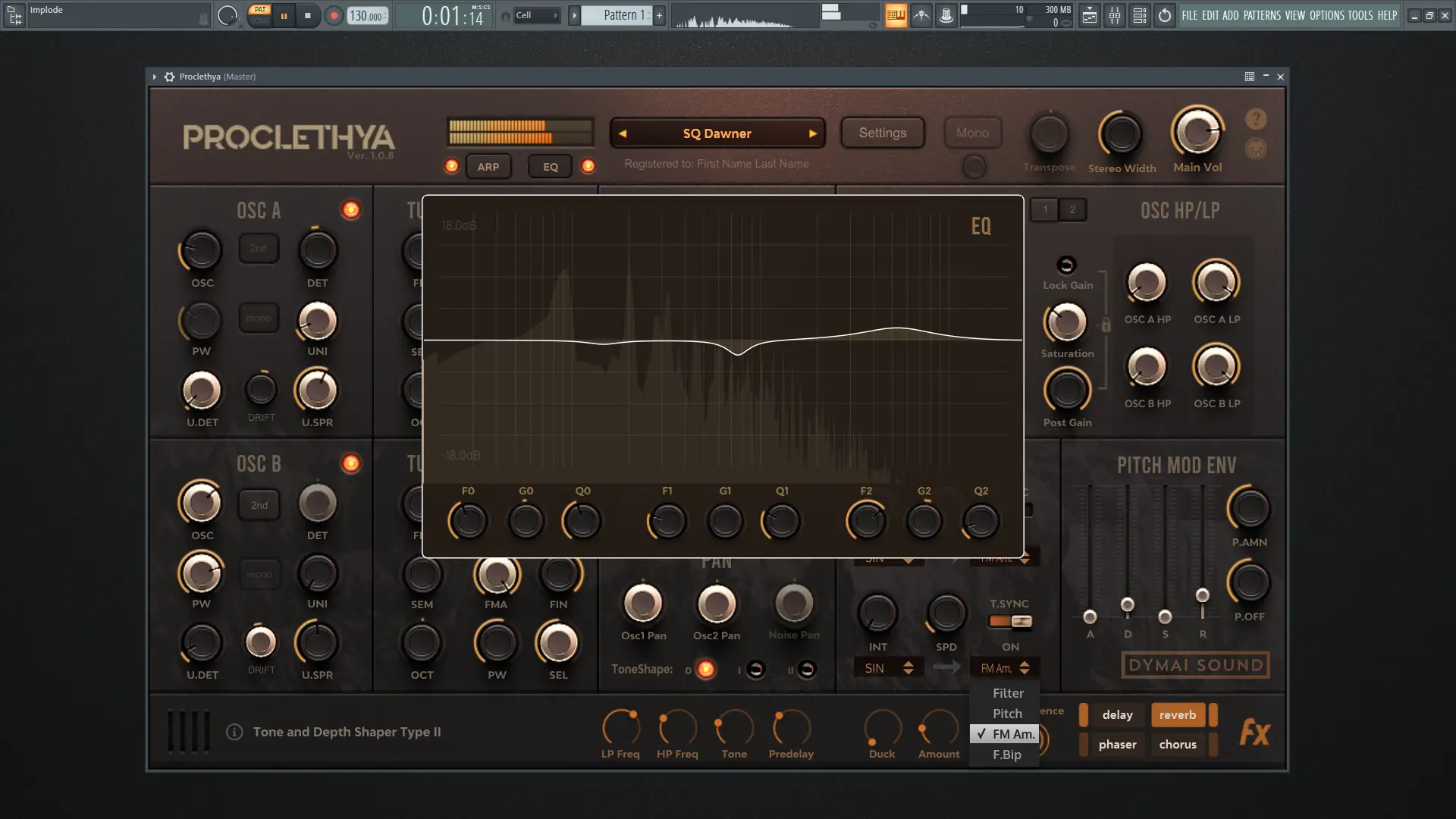Adjust the envelope R slider handle
Screen dimensions: 1456x819
(x=1202, y=595)
